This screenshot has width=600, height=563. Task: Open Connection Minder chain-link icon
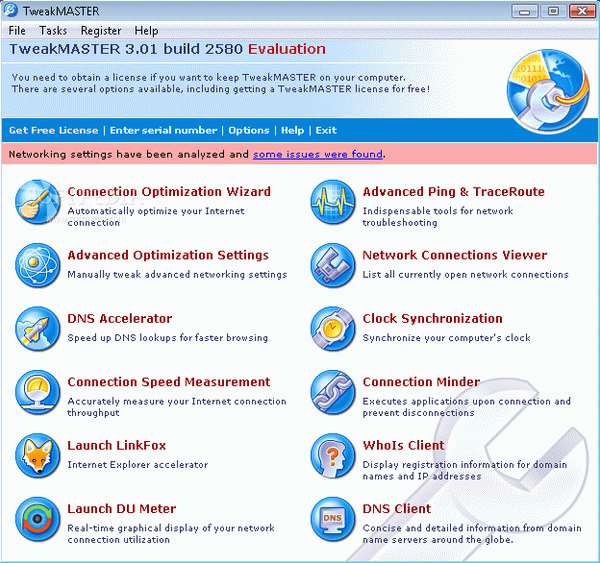(333, 392)
